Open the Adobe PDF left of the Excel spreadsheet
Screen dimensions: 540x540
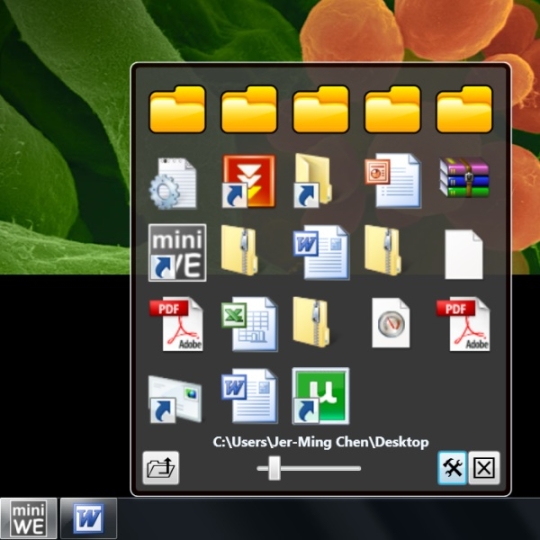pos(176,324)
